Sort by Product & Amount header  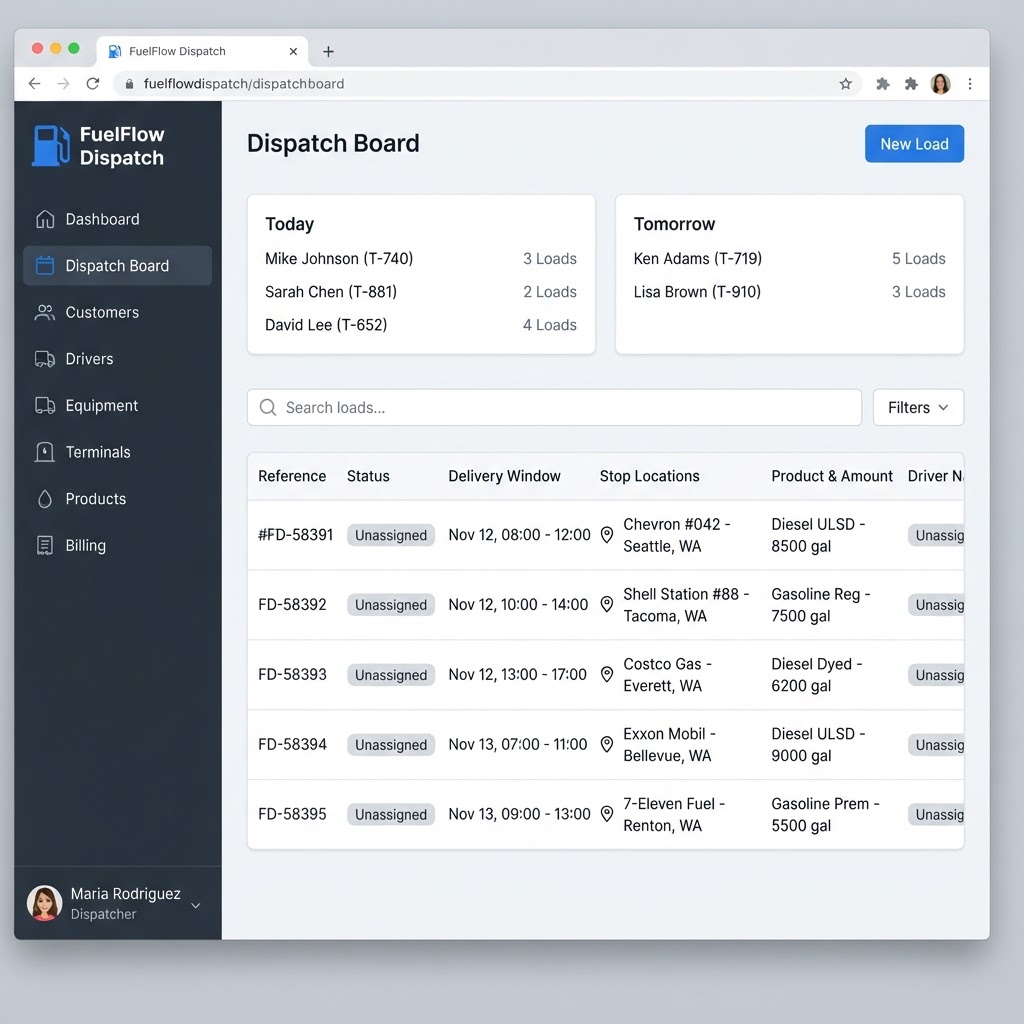point(831,476)
